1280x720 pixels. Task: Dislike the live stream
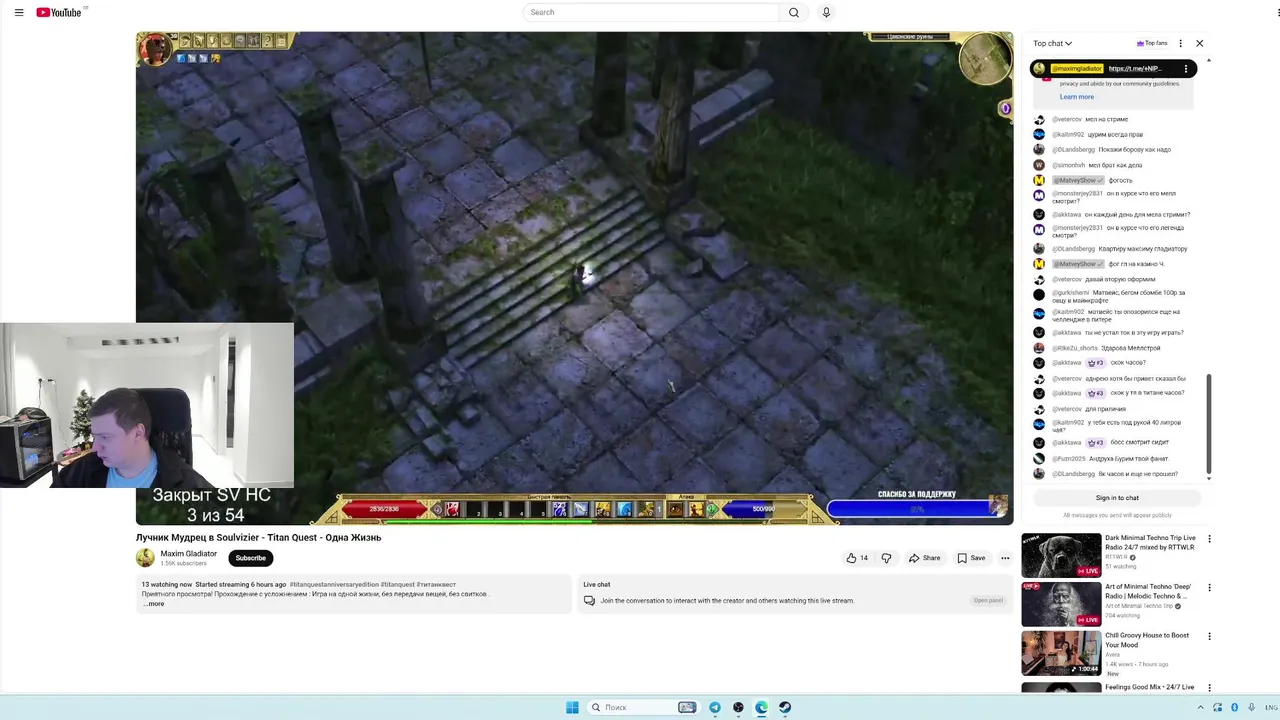click(x=886, y=558)
